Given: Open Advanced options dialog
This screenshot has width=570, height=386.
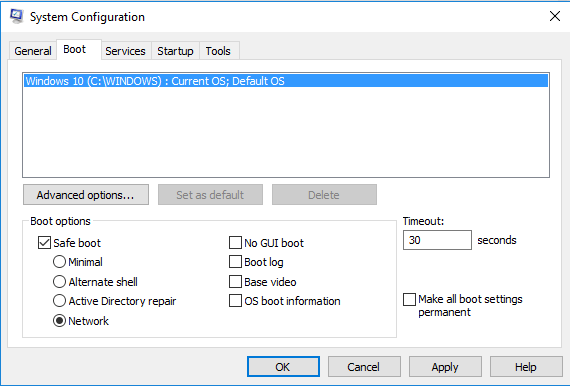Looking at the screenshot, I should (86, 195).
